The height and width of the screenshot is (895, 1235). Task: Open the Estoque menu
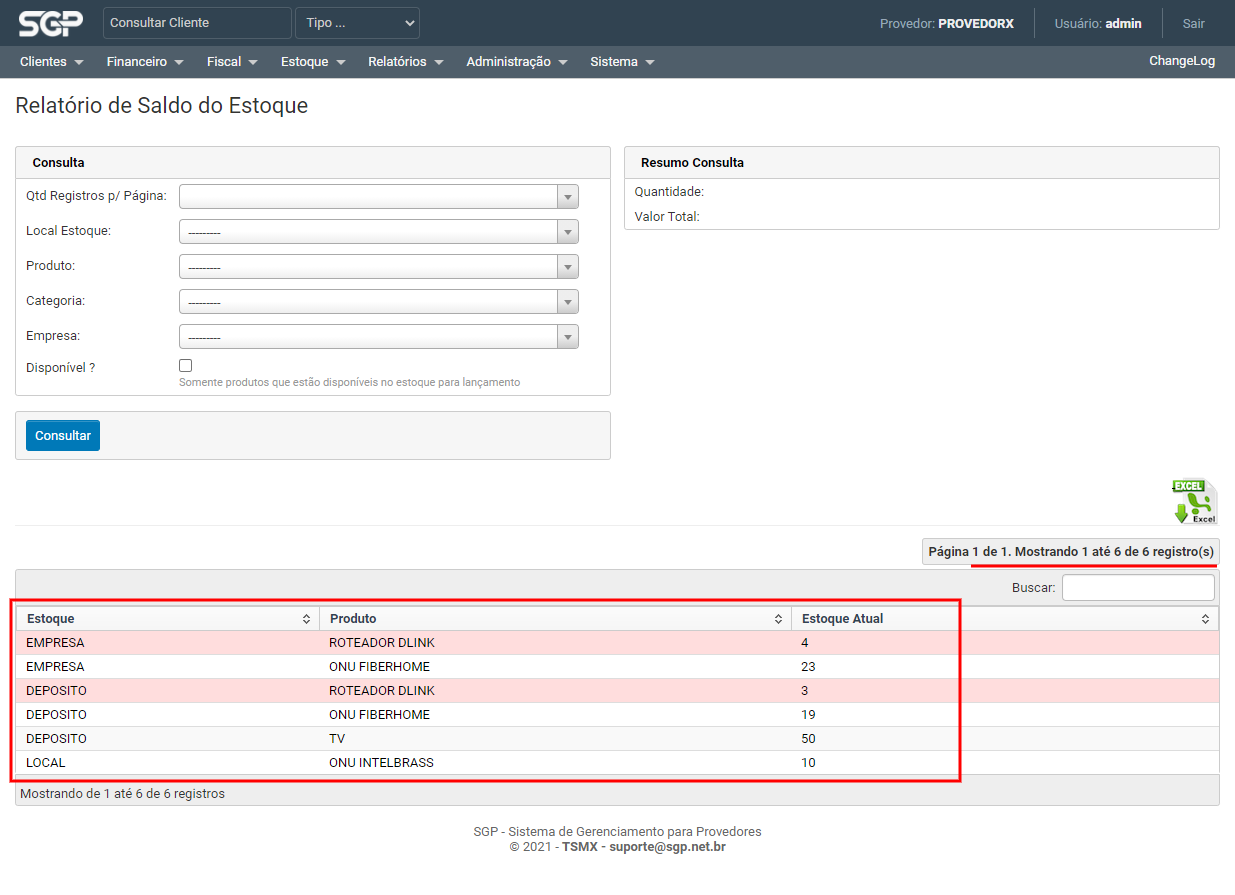[x=313, y=62]
